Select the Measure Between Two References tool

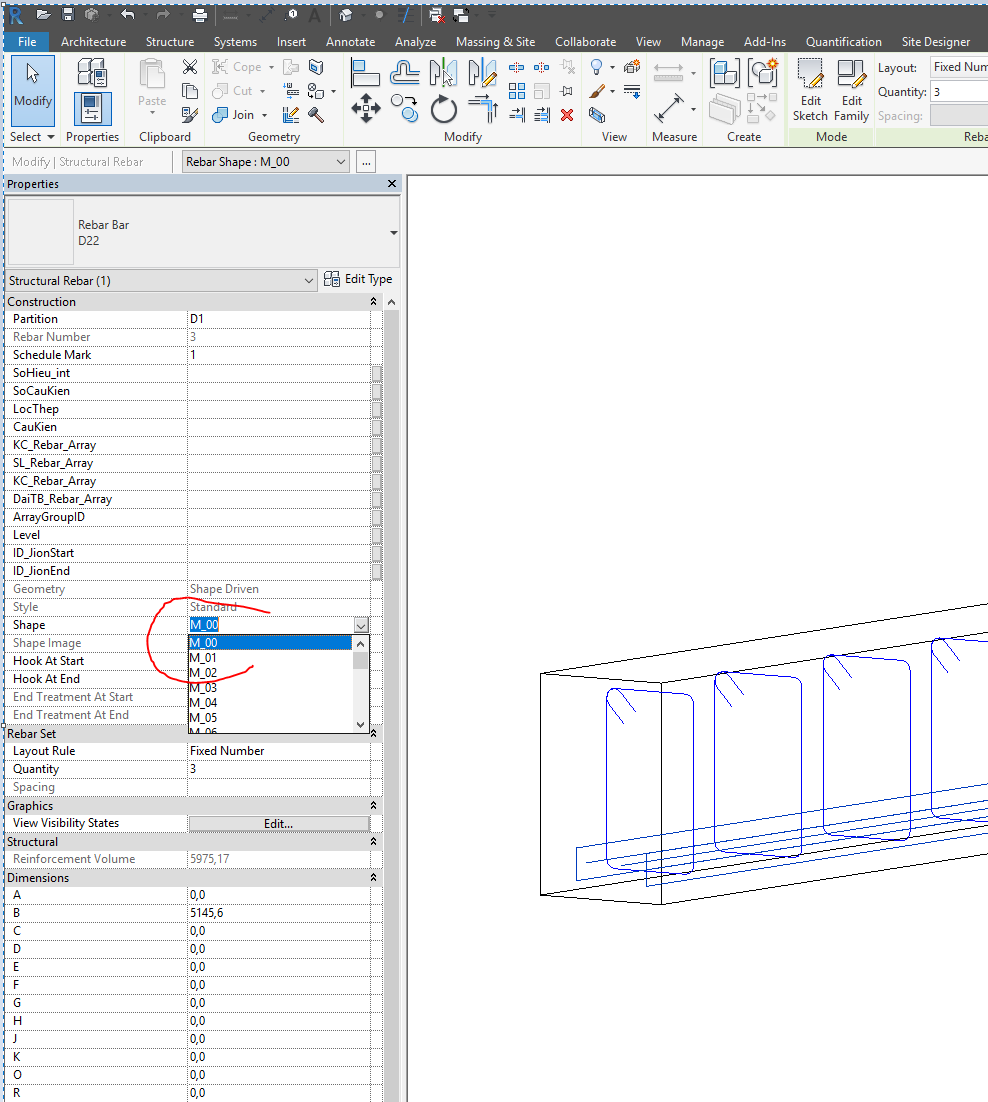coord(668,109)
